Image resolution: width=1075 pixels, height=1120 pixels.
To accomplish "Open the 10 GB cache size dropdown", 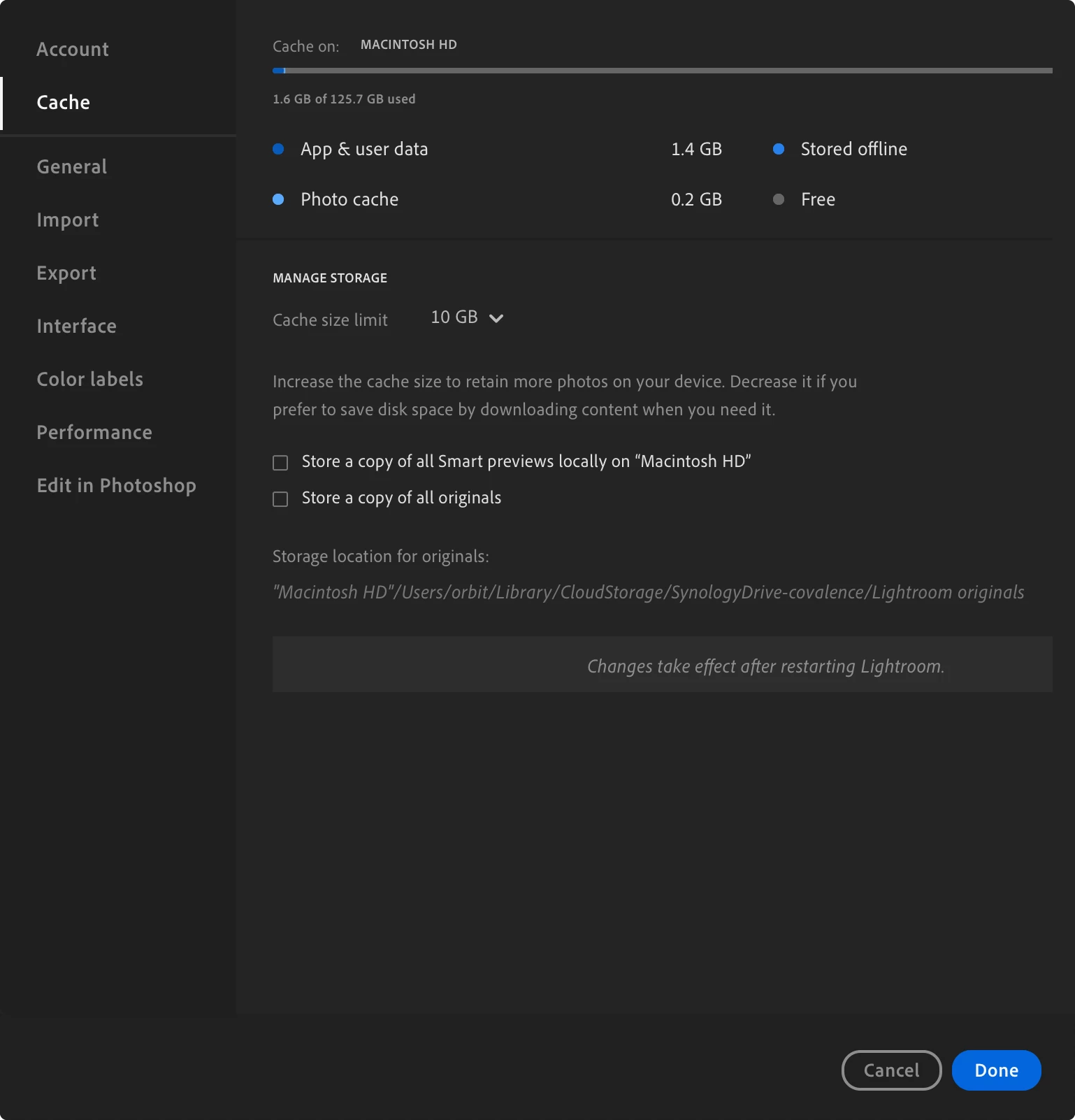I will pos(467,317).
